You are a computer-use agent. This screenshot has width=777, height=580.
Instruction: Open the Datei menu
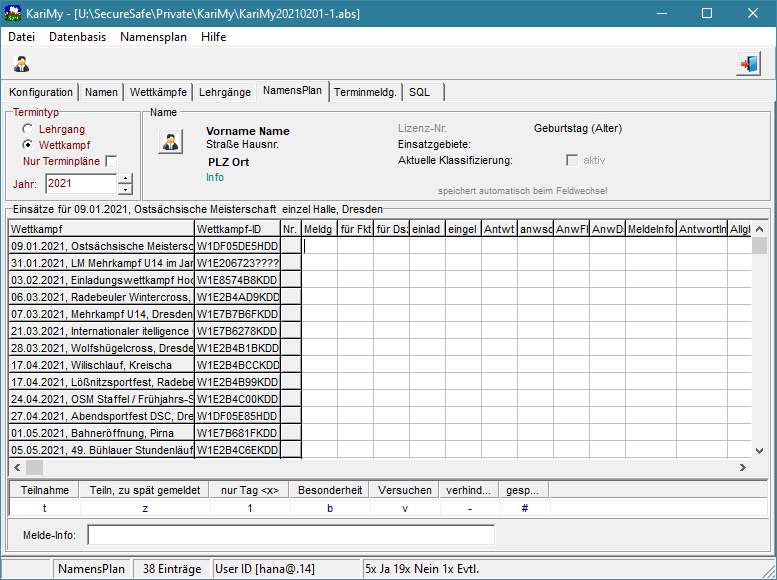point(21,37)
